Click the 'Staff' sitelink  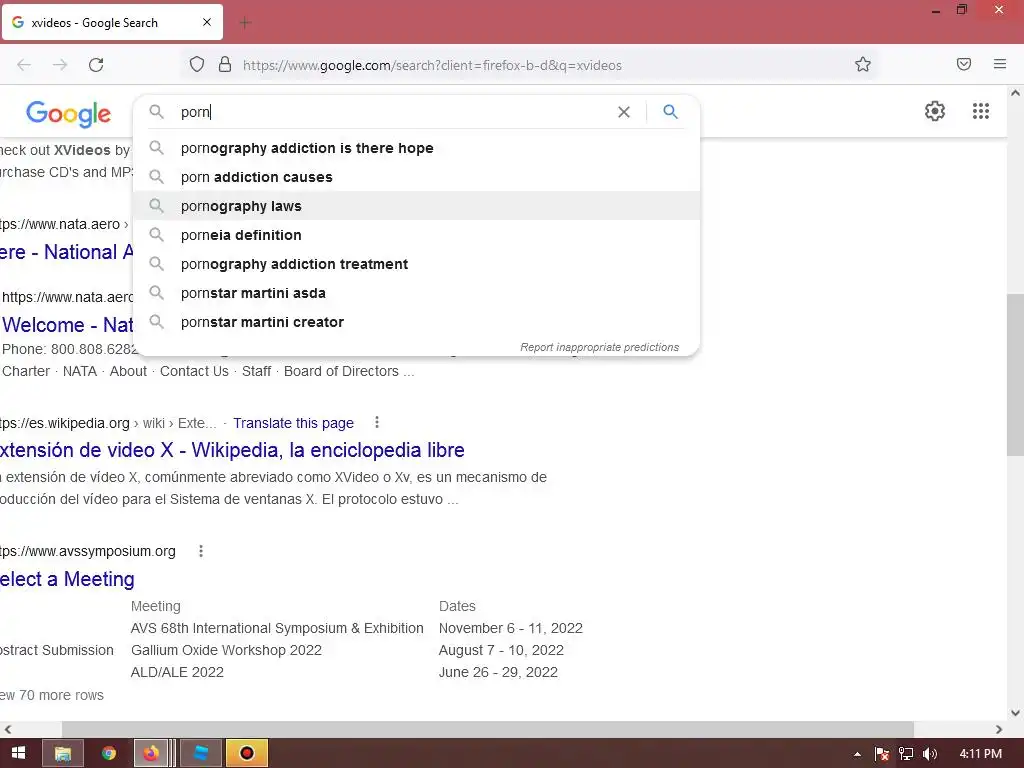256,371
